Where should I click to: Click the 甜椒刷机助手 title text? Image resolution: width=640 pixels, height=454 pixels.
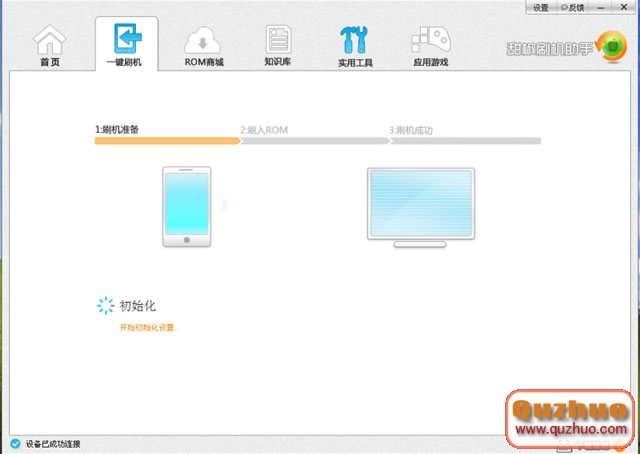click(x=549, y=49)
